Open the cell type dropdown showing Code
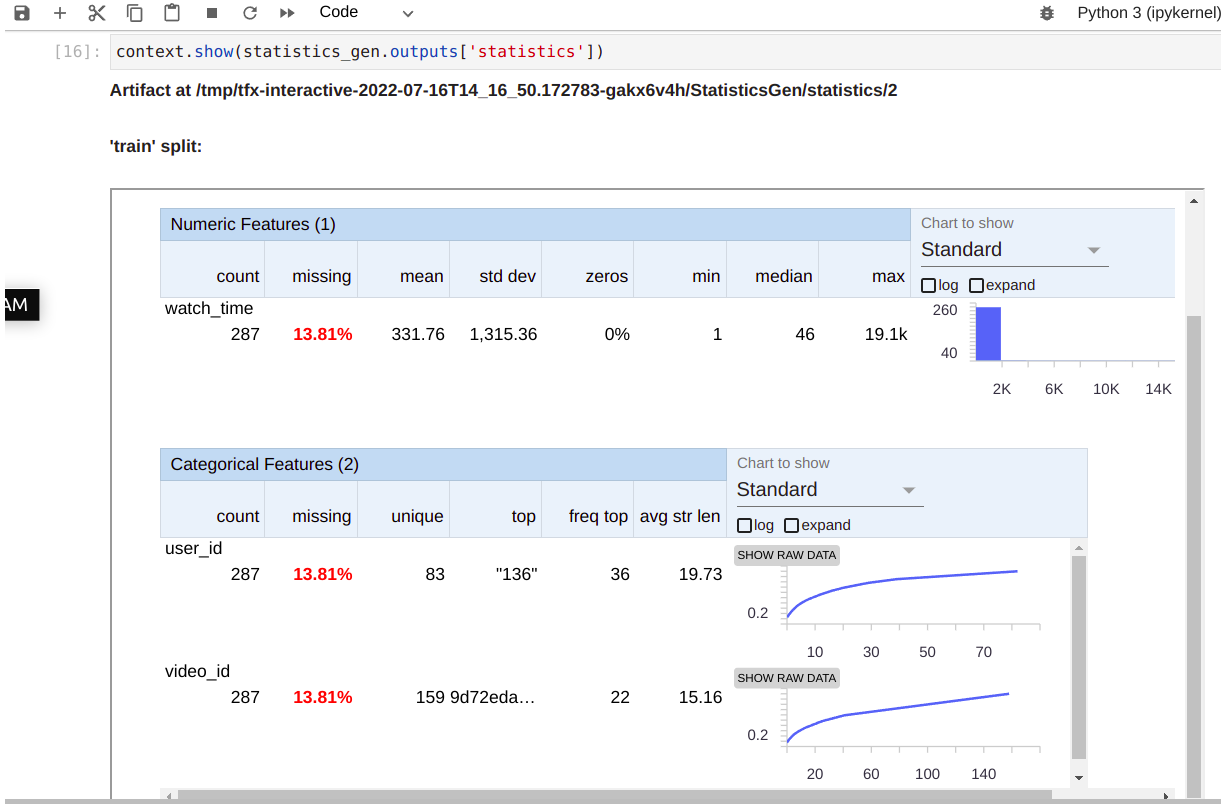Screen dimensions: 1221x804 [367, 13]
